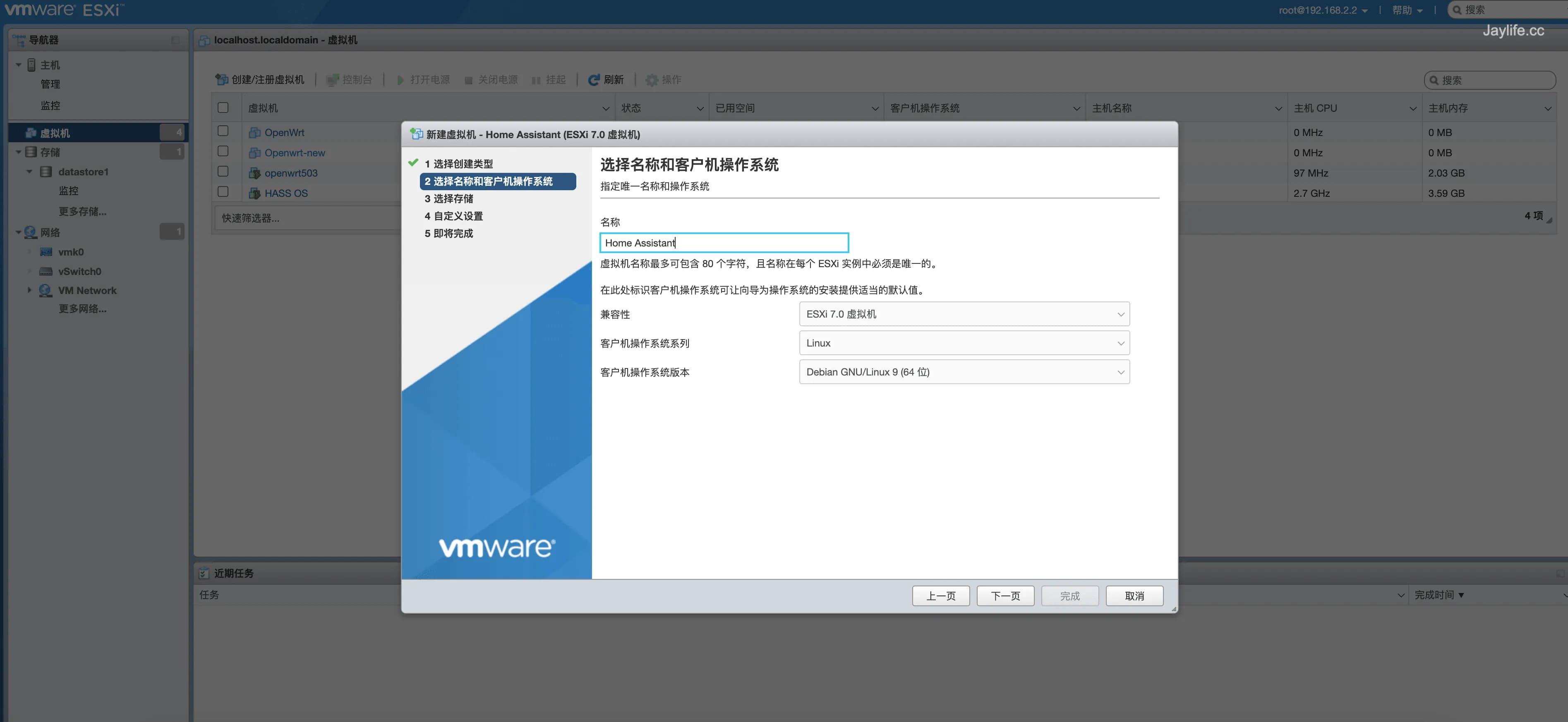Open the guest OS family Linux dropdown
The height and width of the screenshot is (722, 1568).
tap(964, 343)
